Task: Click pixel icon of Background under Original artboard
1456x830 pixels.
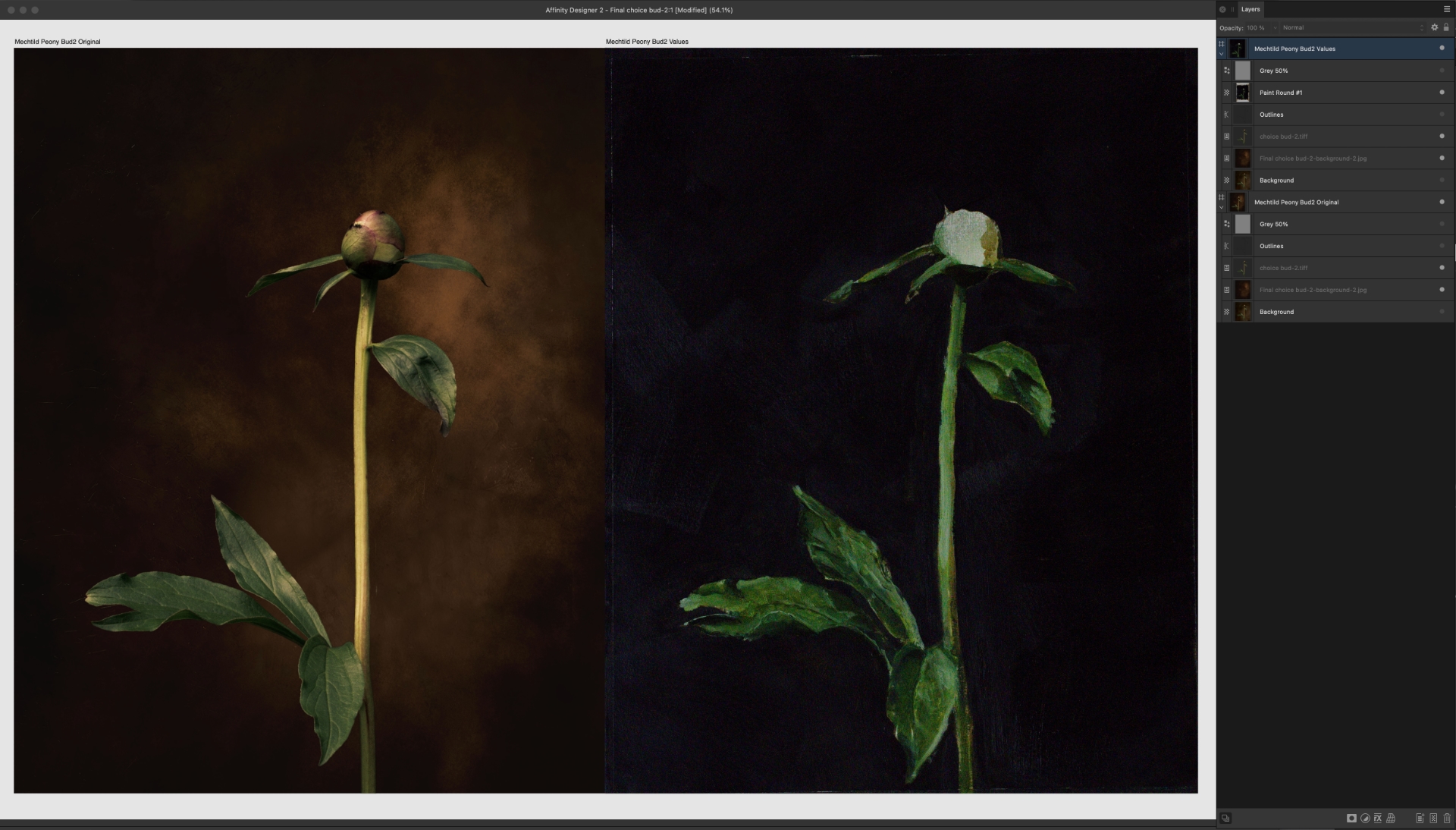Action: point(1226,312)
